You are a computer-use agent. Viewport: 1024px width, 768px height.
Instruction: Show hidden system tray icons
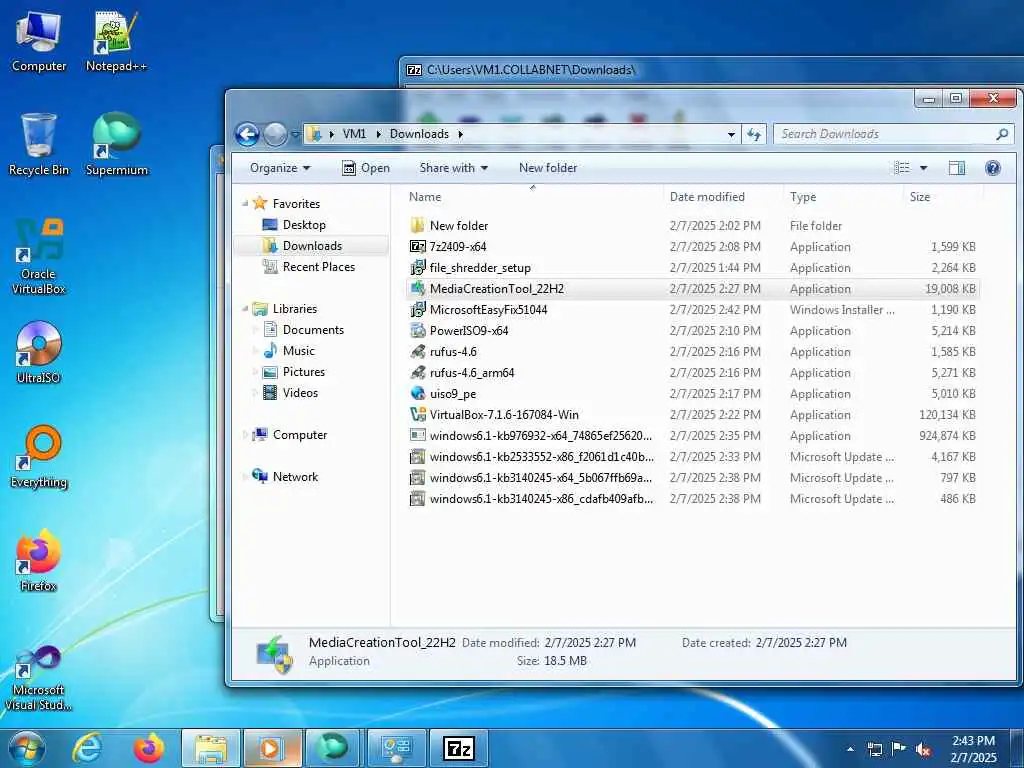850,749
